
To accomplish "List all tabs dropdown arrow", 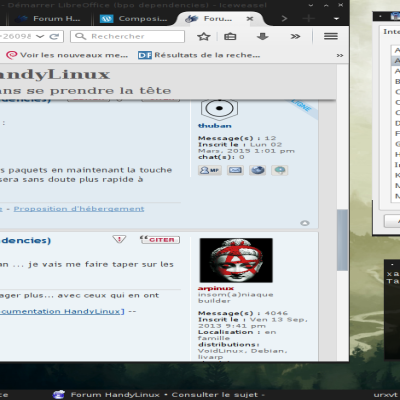I will (336, 19).
